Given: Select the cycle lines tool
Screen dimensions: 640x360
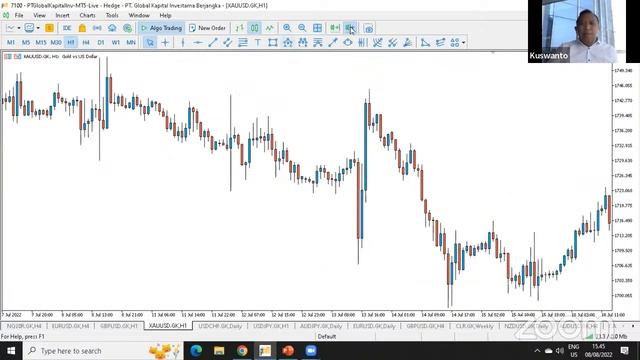Looking at the screenshot, I should click(362, 42).
